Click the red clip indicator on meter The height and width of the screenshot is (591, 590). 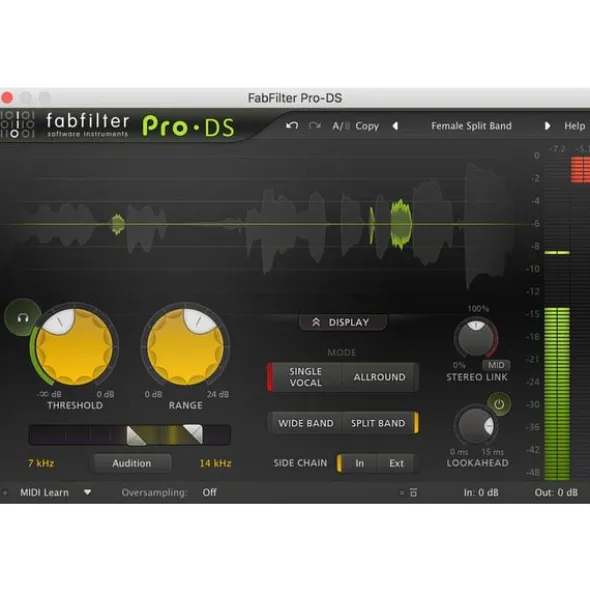point(580,170)
